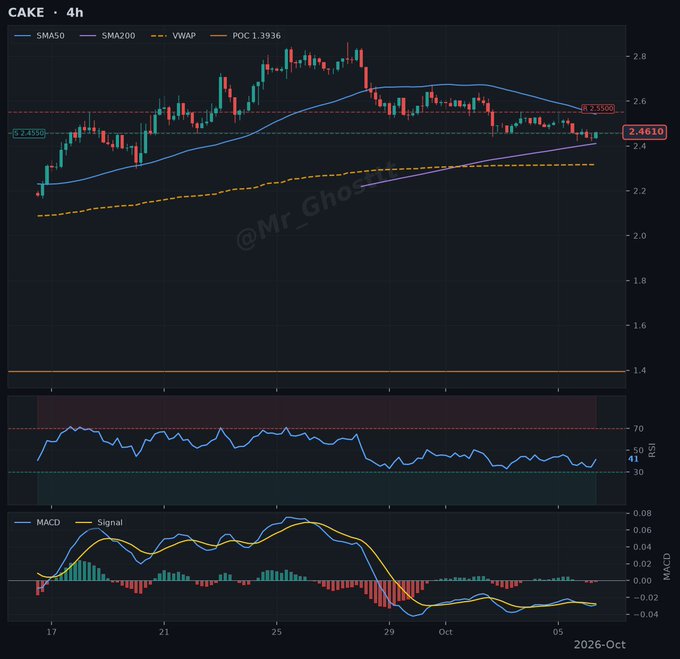Click the CAKE 4h chart title
Viewport: 680px width, 659px height.
pyautogui.click(x=46, y=13)
